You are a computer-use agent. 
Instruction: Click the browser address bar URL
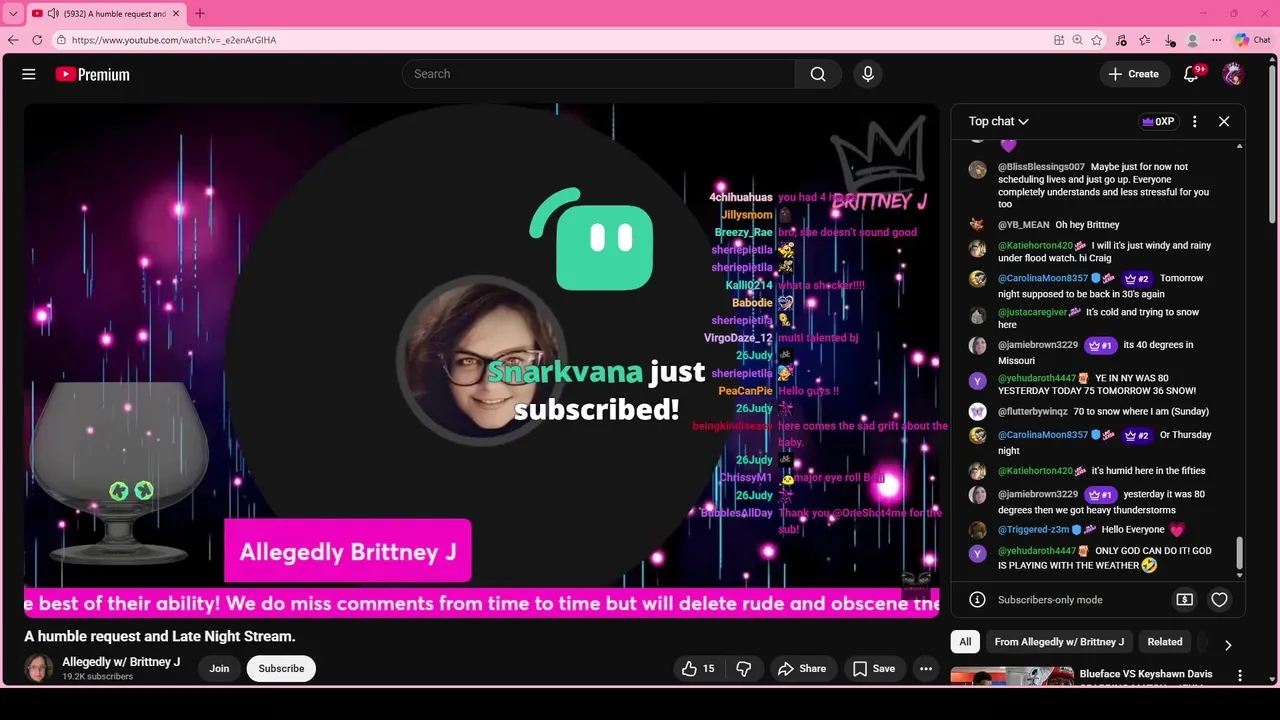click(174, 40)
